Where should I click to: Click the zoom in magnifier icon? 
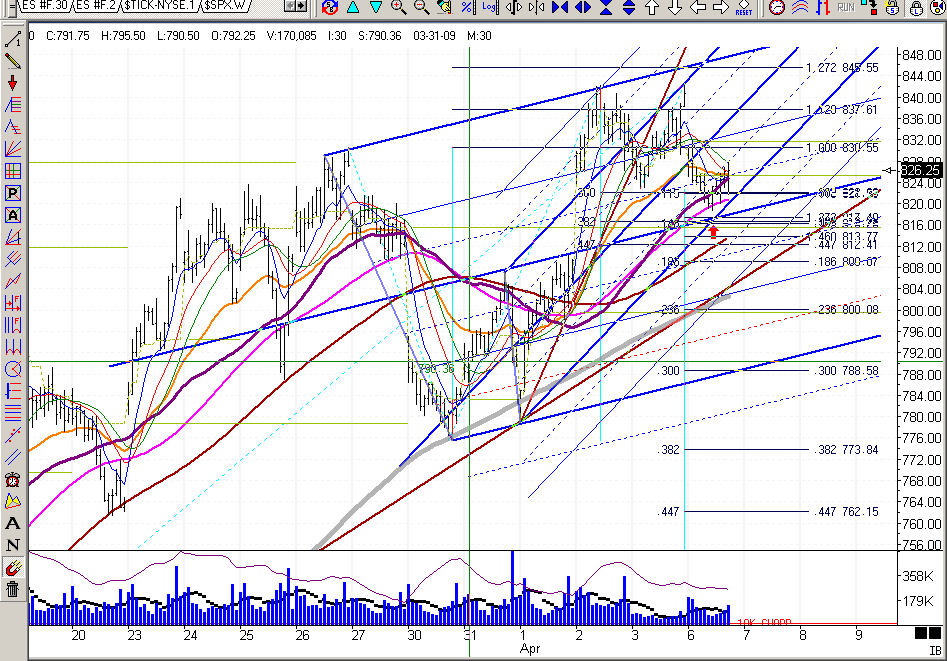pos(398,7)
